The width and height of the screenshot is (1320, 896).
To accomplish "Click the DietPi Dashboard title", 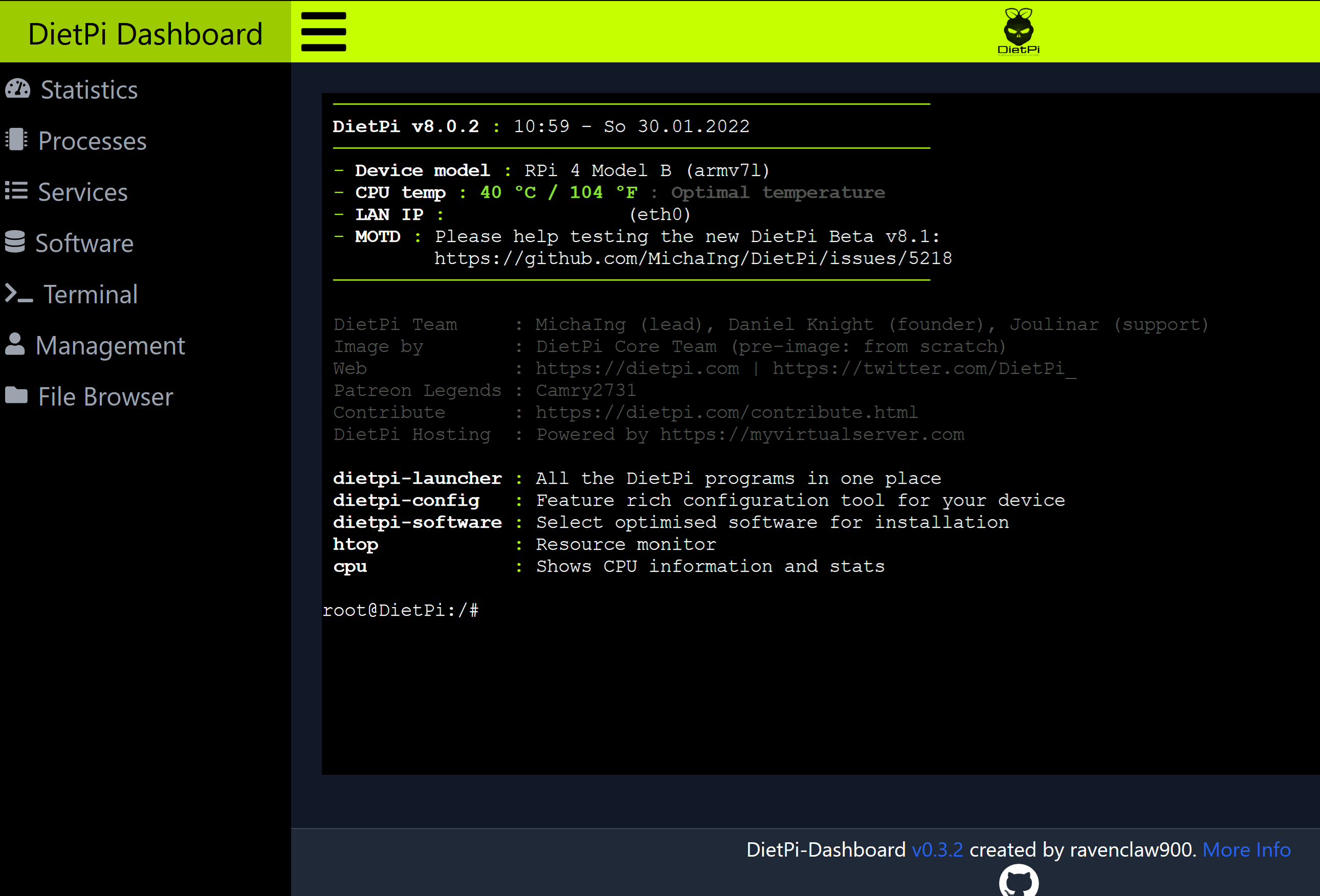I will (x=145, y=34).
